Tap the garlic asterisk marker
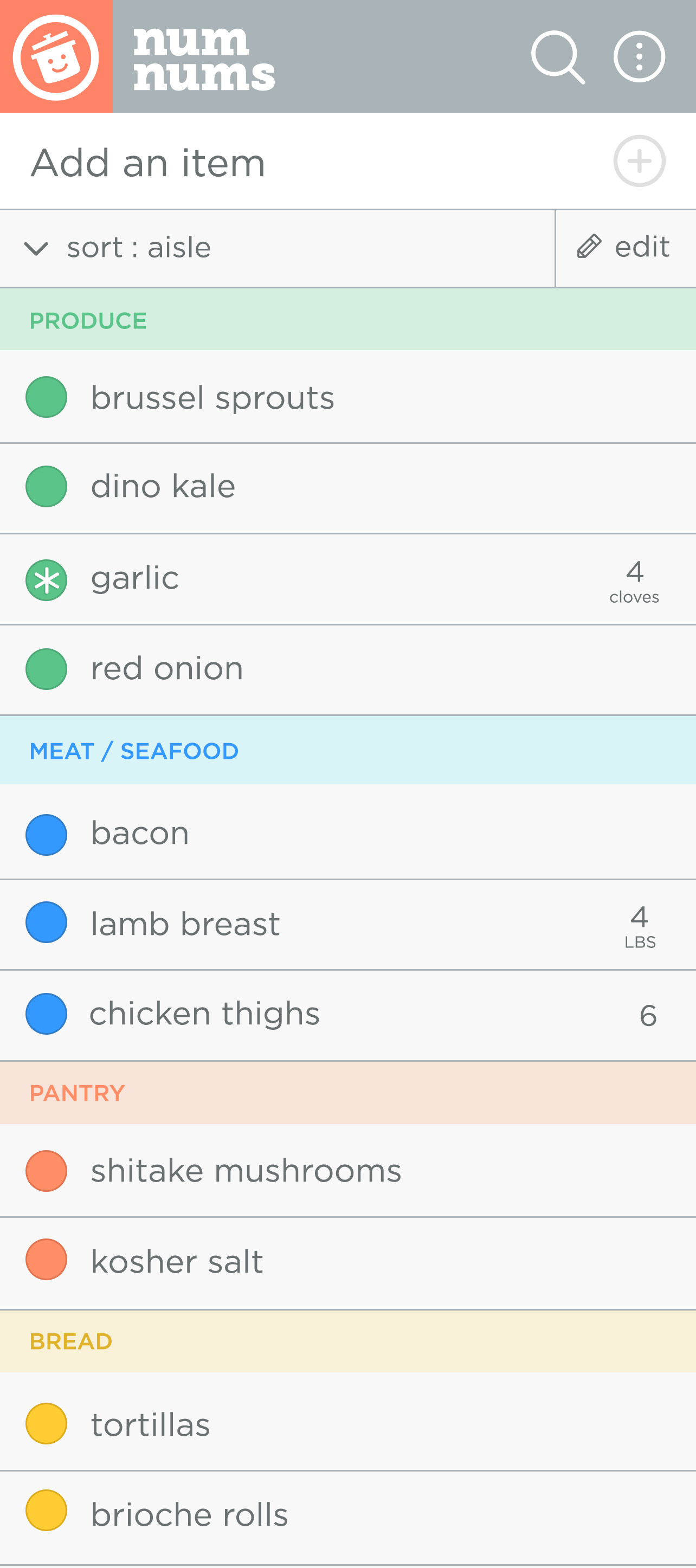 (46, 579)
